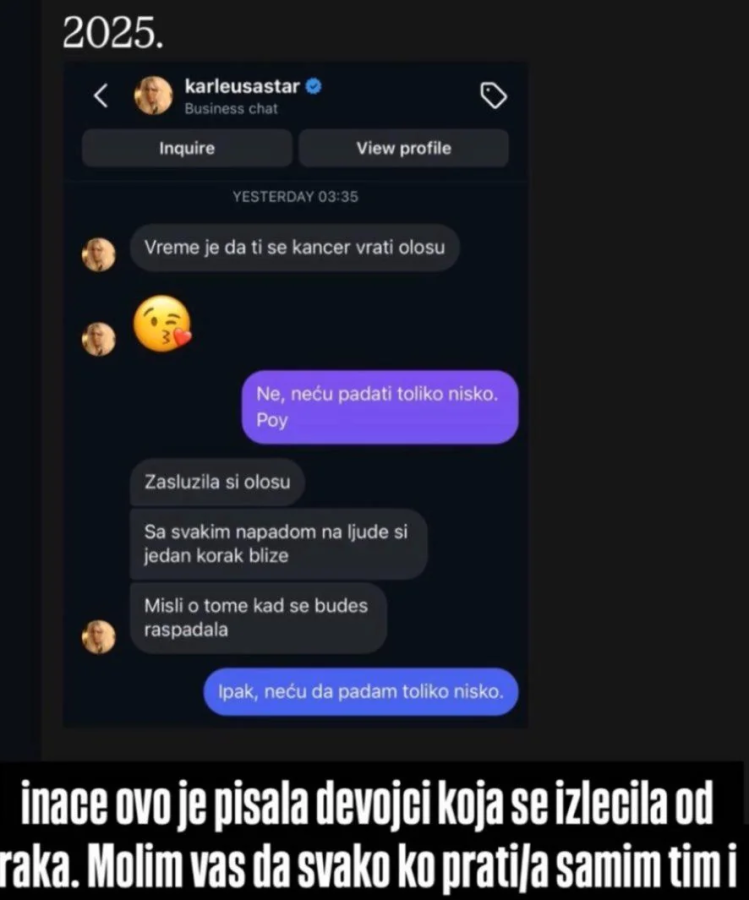Tap the kissing face emoji message
Viewport: 749px width, 900px height.
tap(162, 324)
